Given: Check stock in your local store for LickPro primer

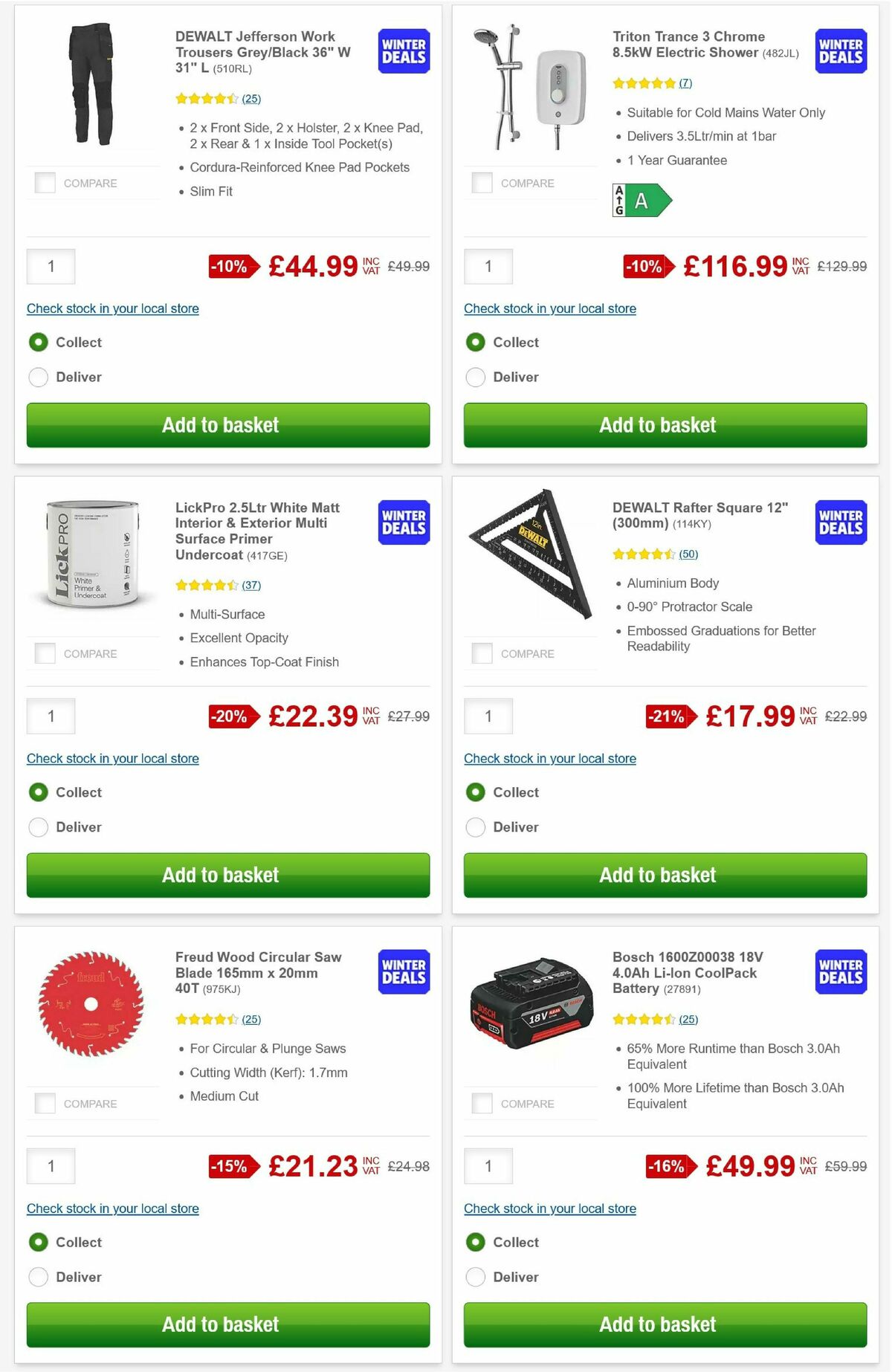Looking at the screenshot, I should (x=112, y=758).
